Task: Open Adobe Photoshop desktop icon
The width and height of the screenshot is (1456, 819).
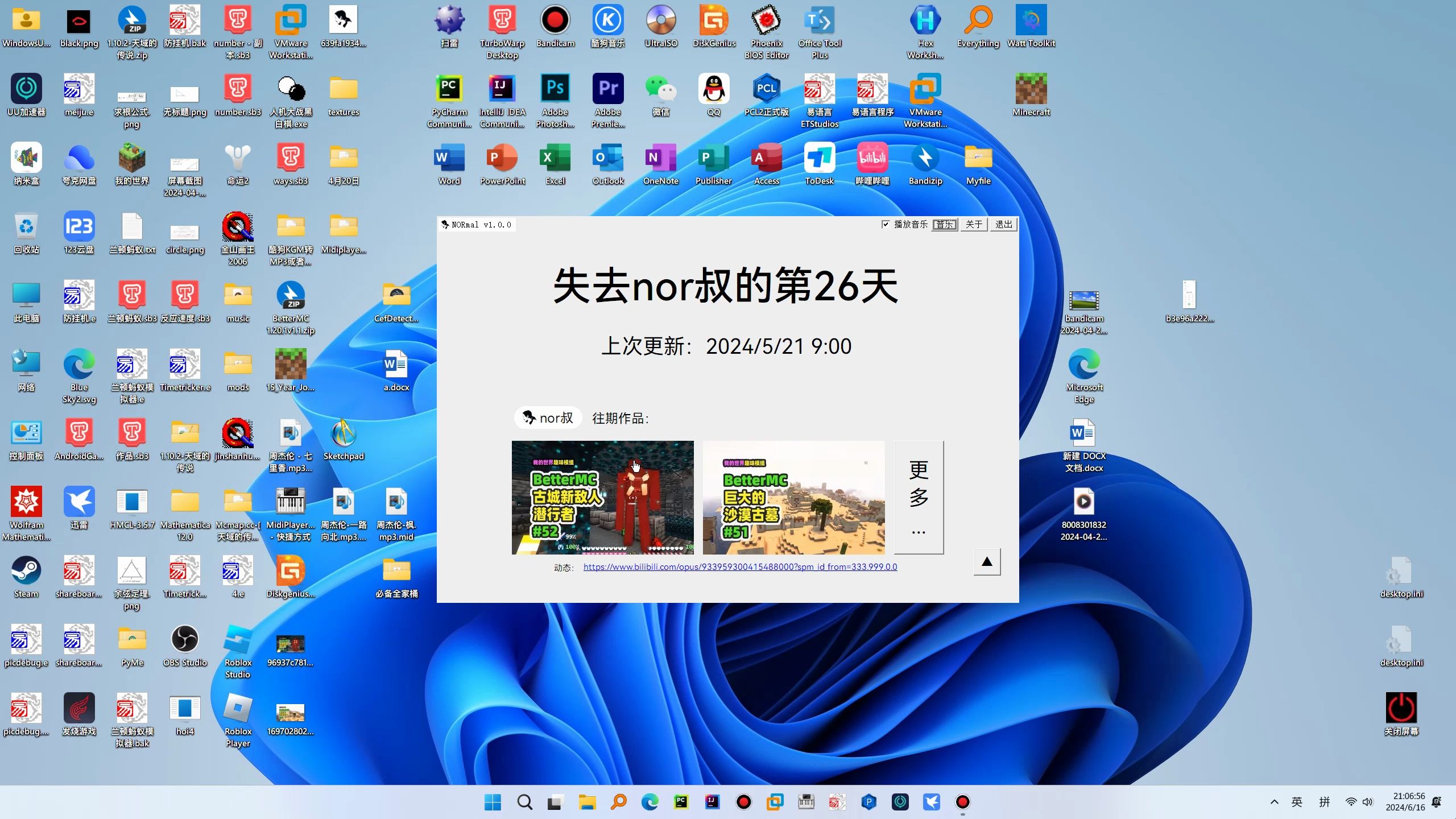Action: [x=555, y=101]
